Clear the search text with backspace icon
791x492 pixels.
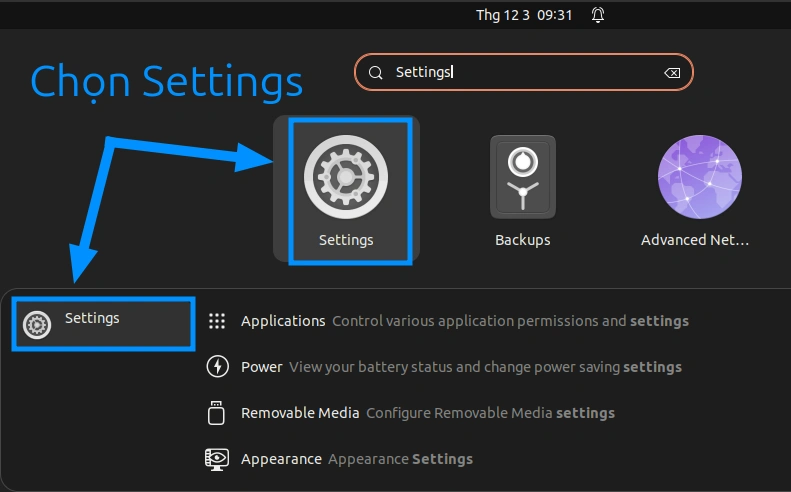pyautogui.click(x=672, y=73)
